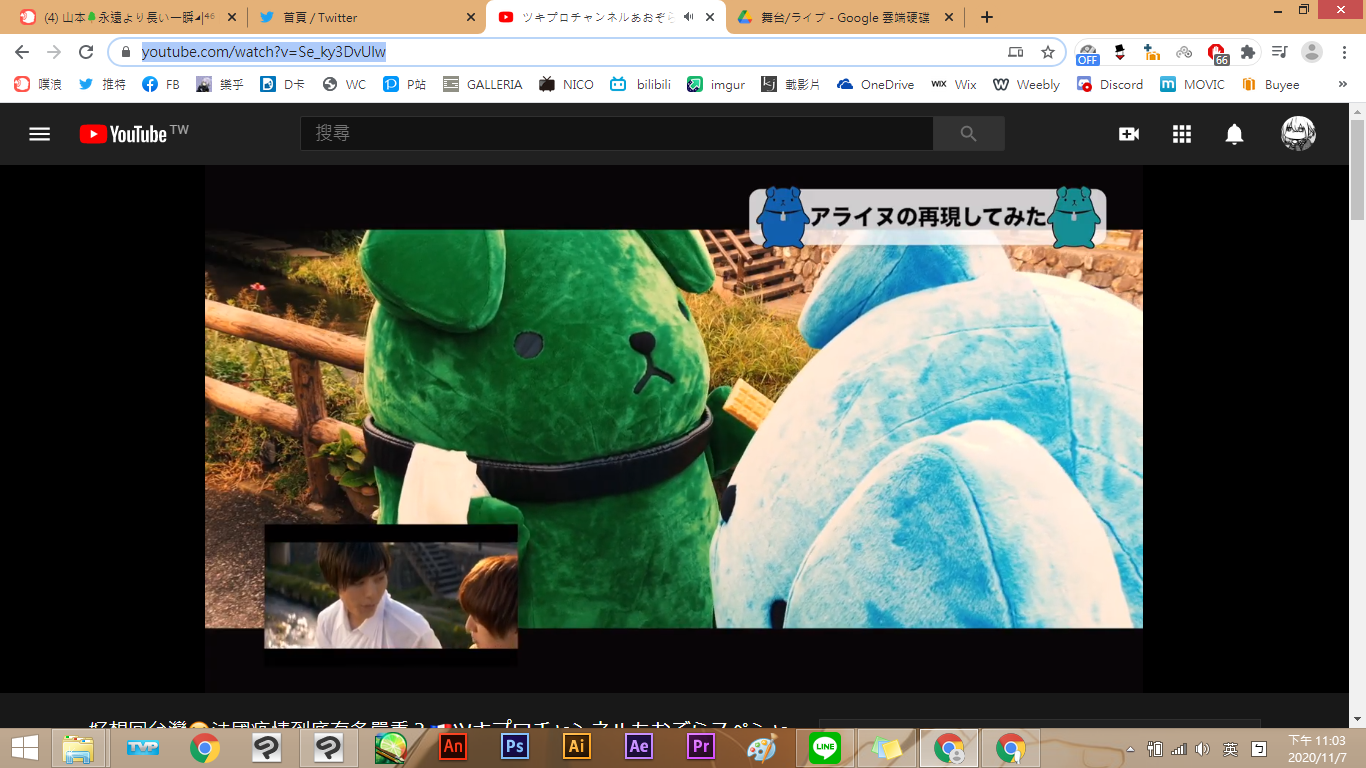
Task: Open the Create video camera icon
Action: pyautogui.click(x=1129, y=134)
